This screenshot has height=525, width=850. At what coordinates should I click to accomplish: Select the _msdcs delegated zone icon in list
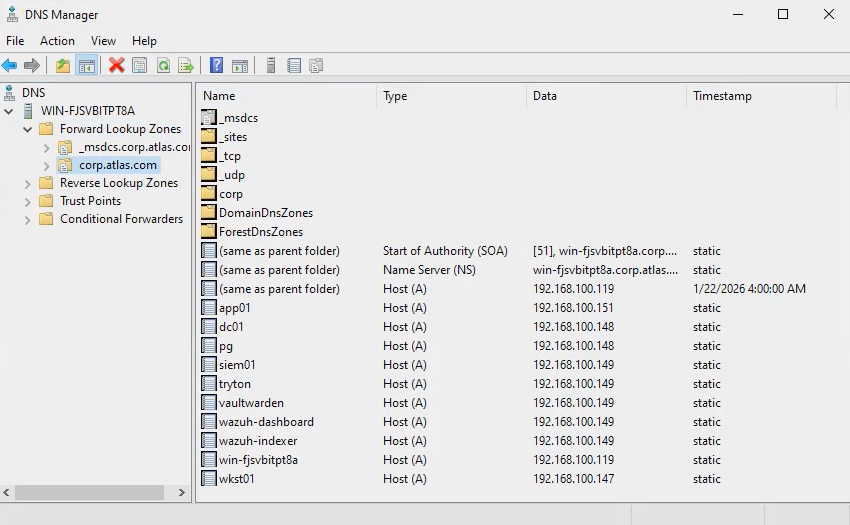click(x=209, y=118)
